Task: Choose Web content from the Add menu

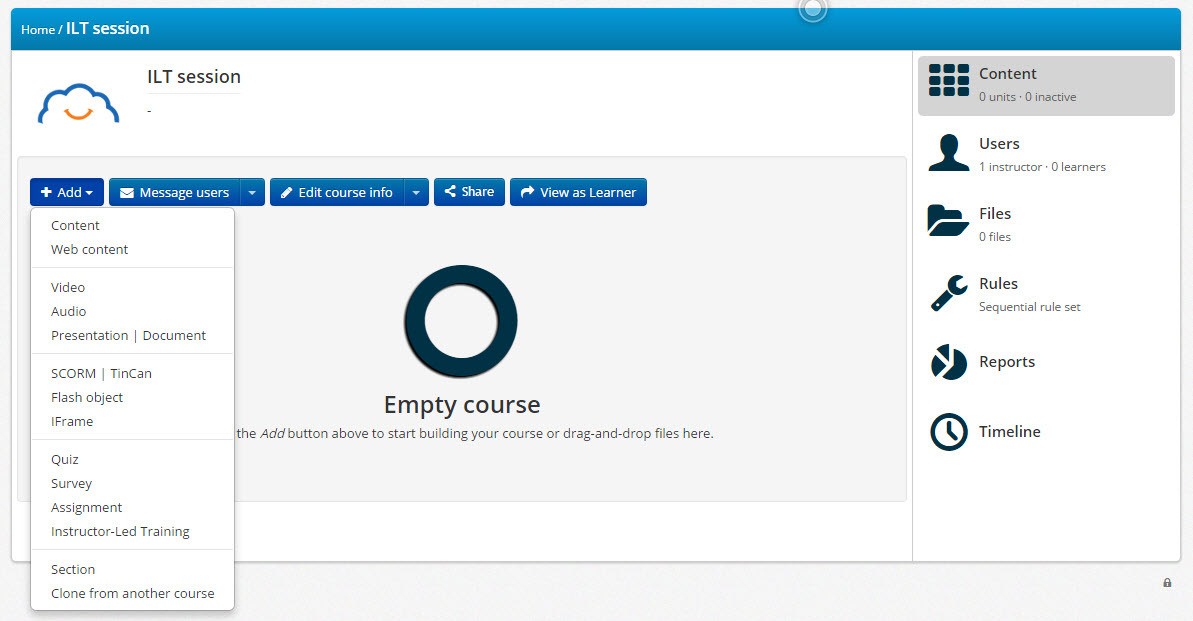Action: click(90, 250)
